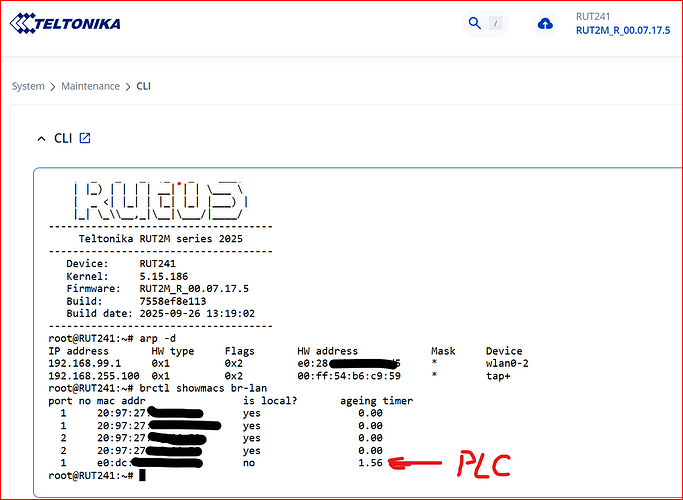Click the red PLC handwritten label

(482, 465)
